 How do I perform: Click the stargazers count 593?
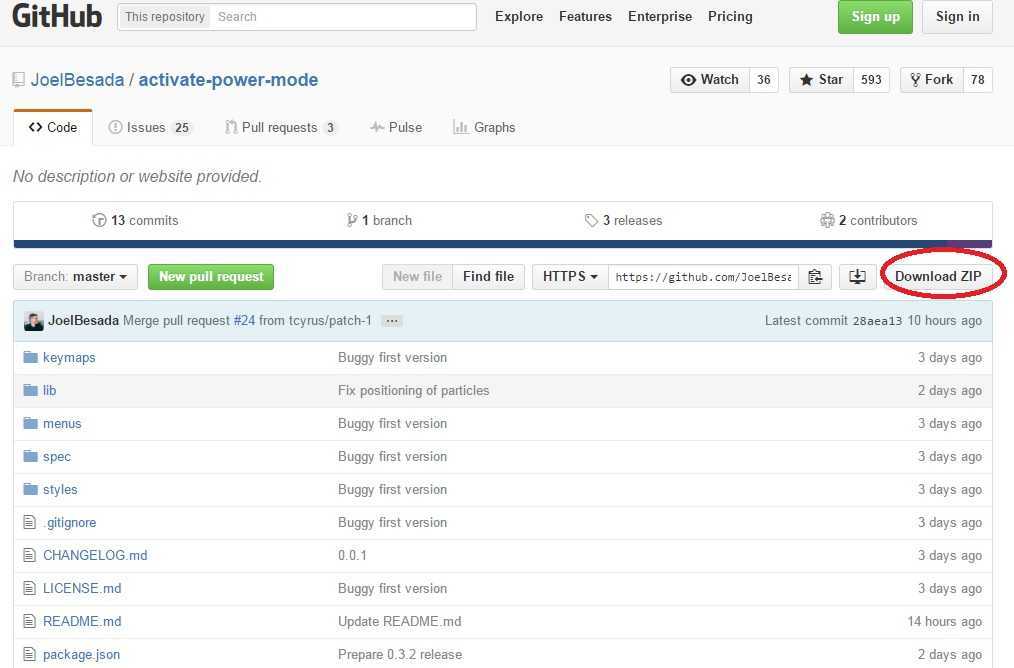[x=871, y=80]
